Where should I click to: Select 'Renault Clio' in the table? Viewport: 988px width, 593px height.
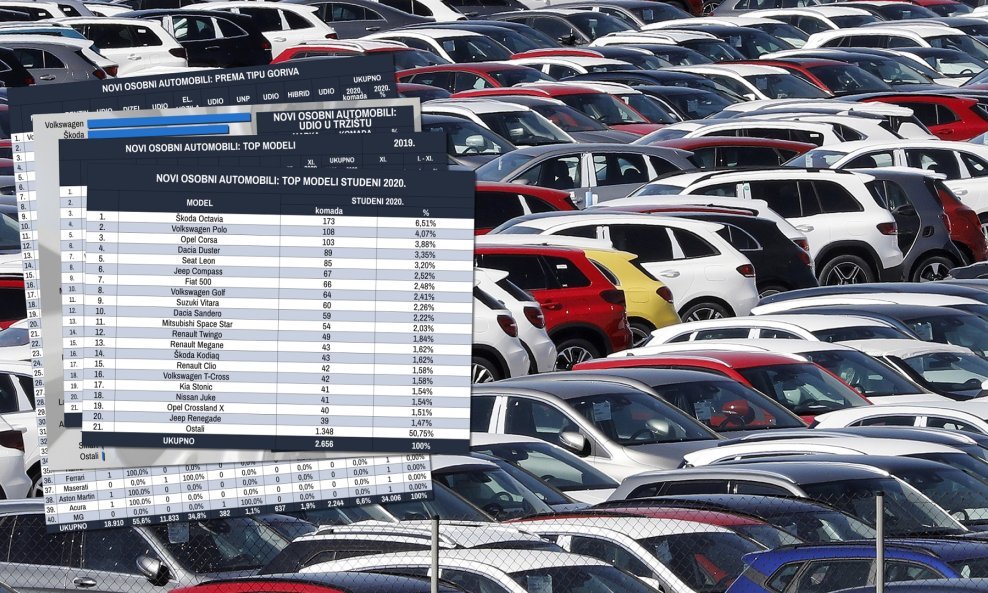coord(197,366)
